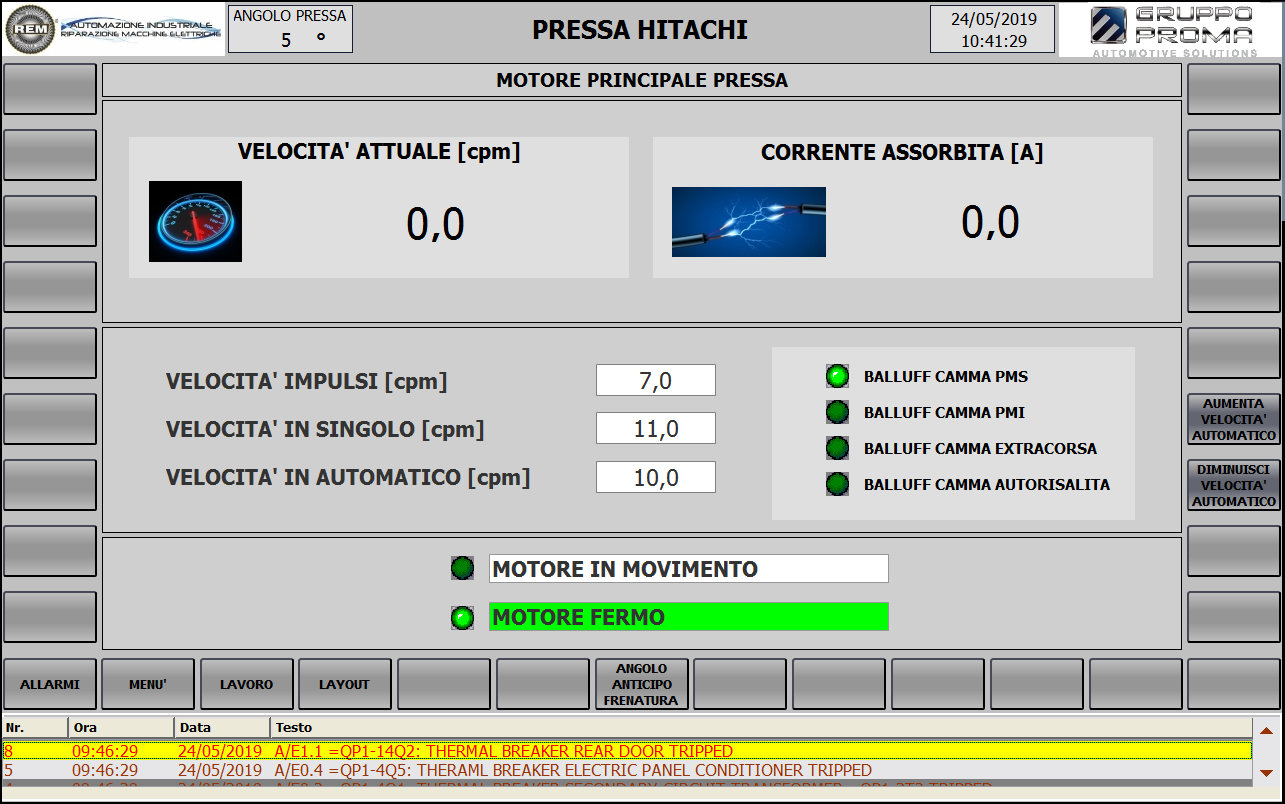Viewport: 1285px width, 804px height.
Task: Click the MOTORE IN MOVIMENTO status LED
Action: (x=462, y=569)
